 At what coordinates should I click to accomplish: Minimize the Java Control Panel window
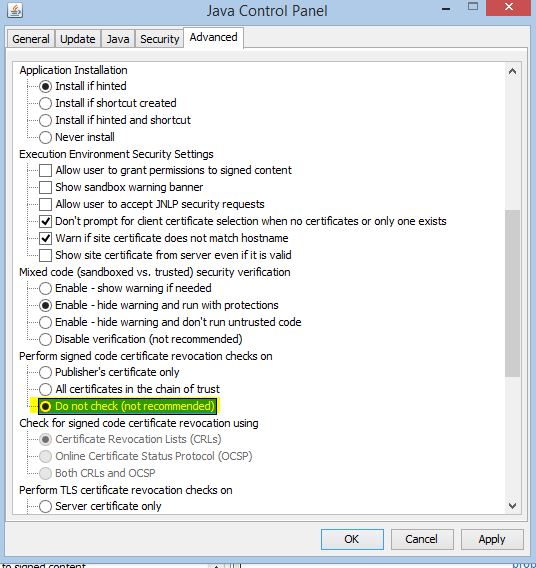pyautogui.click(x=446, y=8)
